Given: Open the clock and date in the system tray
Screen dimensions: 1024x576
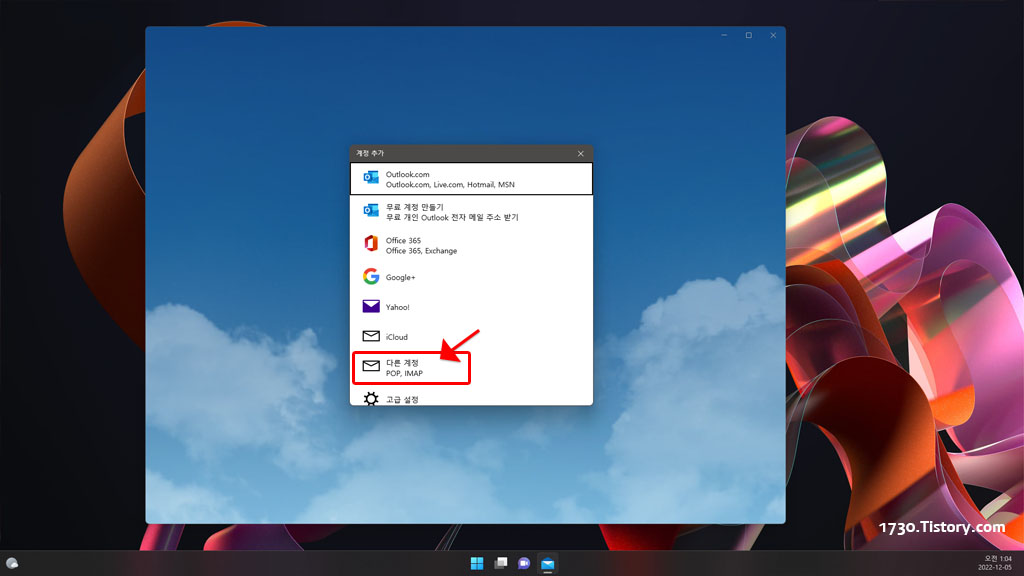Looking at the screenshot, I should pyautogui.click(x=997, y=563).
